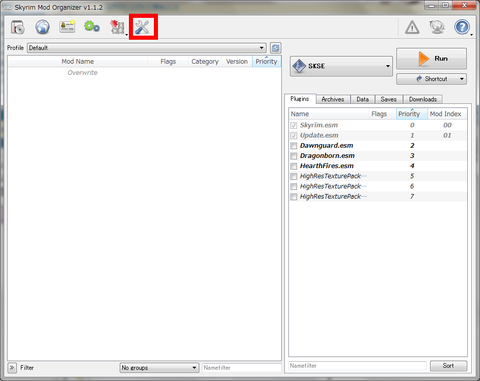Select the Update.esm plugin name
The width and height of the screenshot is (480, 381).
(x=319, y=136)
